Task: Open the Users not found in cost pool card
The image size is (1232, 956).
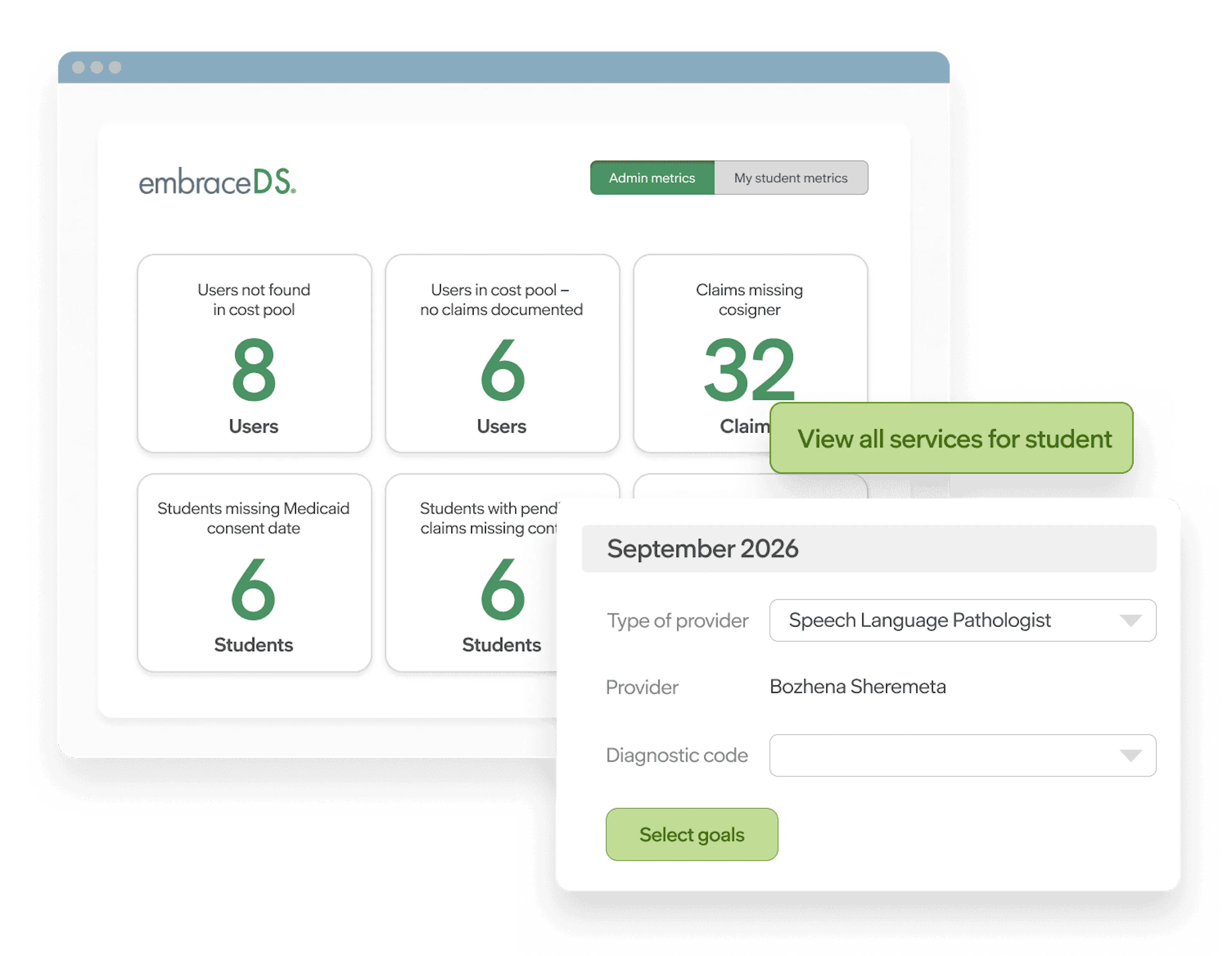Action: [254, 353]
